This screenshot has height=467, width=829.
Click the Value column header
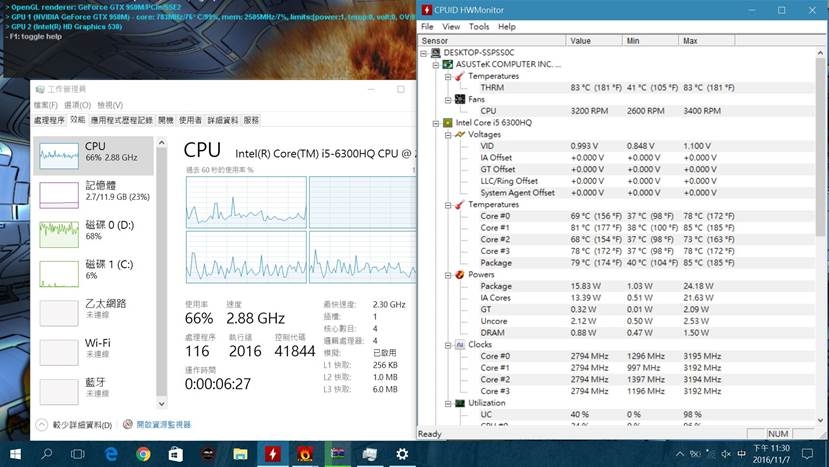[x=594, y=41]
